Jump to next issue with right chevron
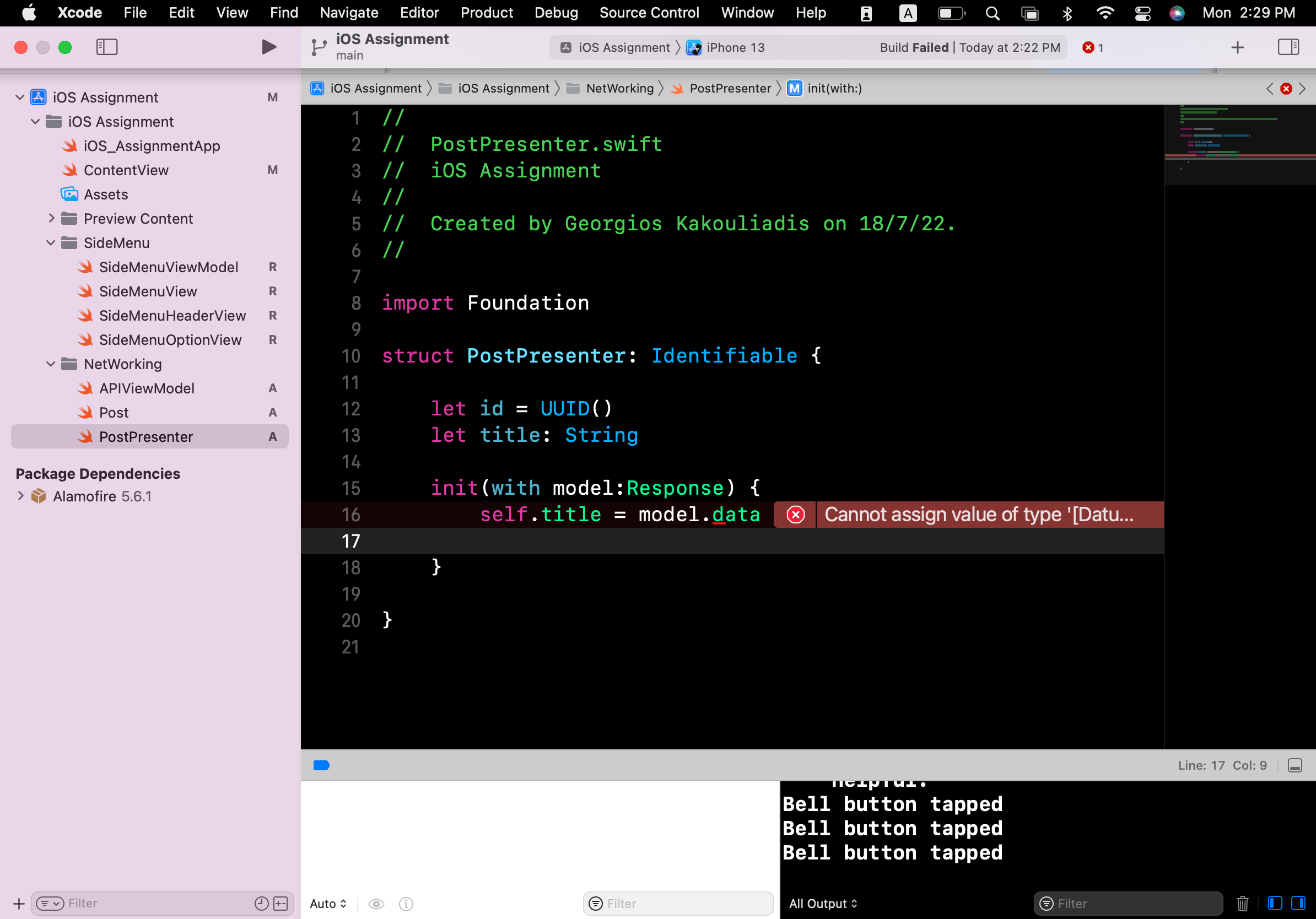 click(1302, 88)
